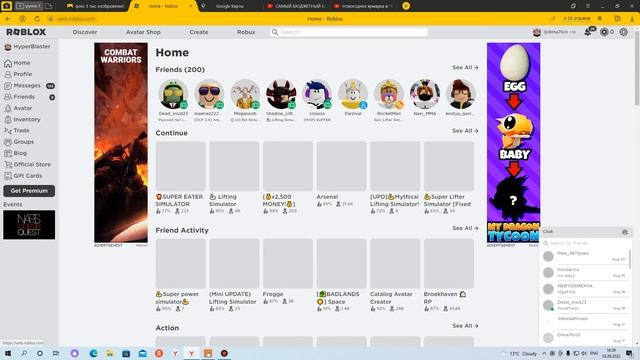Open friend Navi_MMA avatar

click(424, 95)
